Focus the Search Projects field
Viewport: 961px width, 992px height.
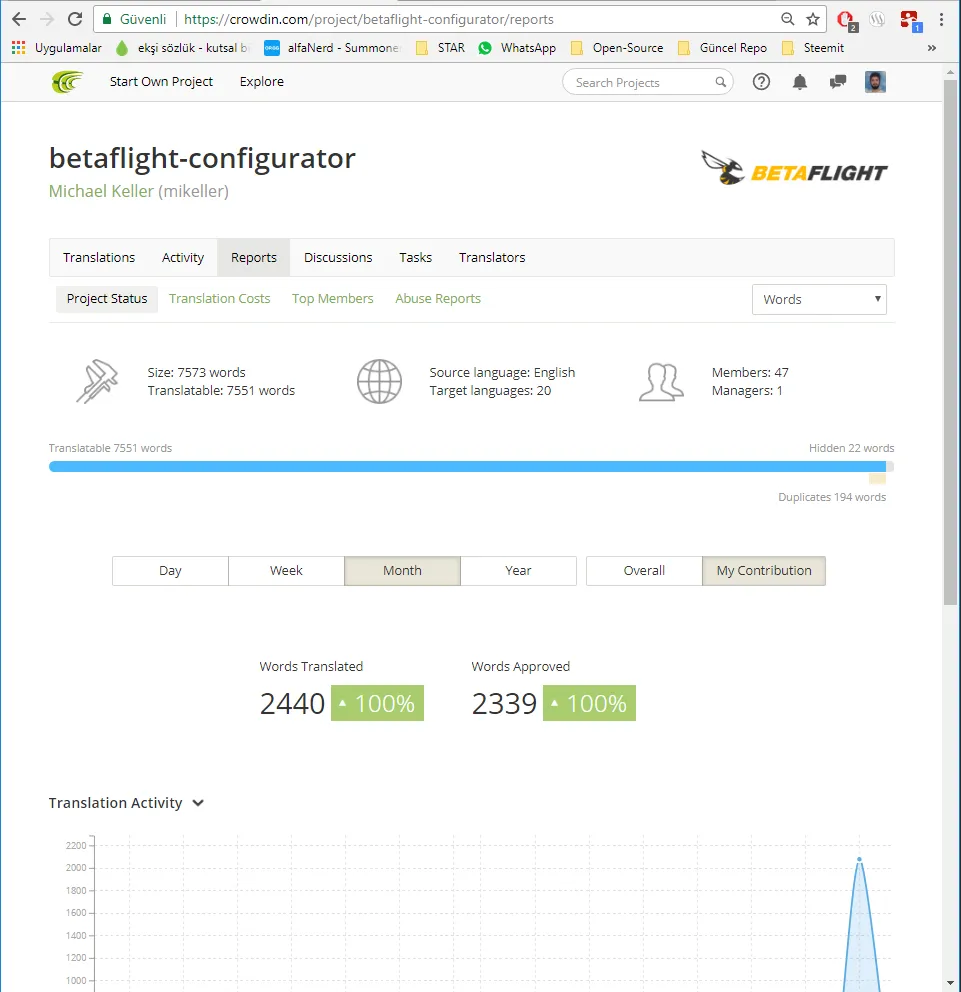pyautogui.click(x=647, y=82)
